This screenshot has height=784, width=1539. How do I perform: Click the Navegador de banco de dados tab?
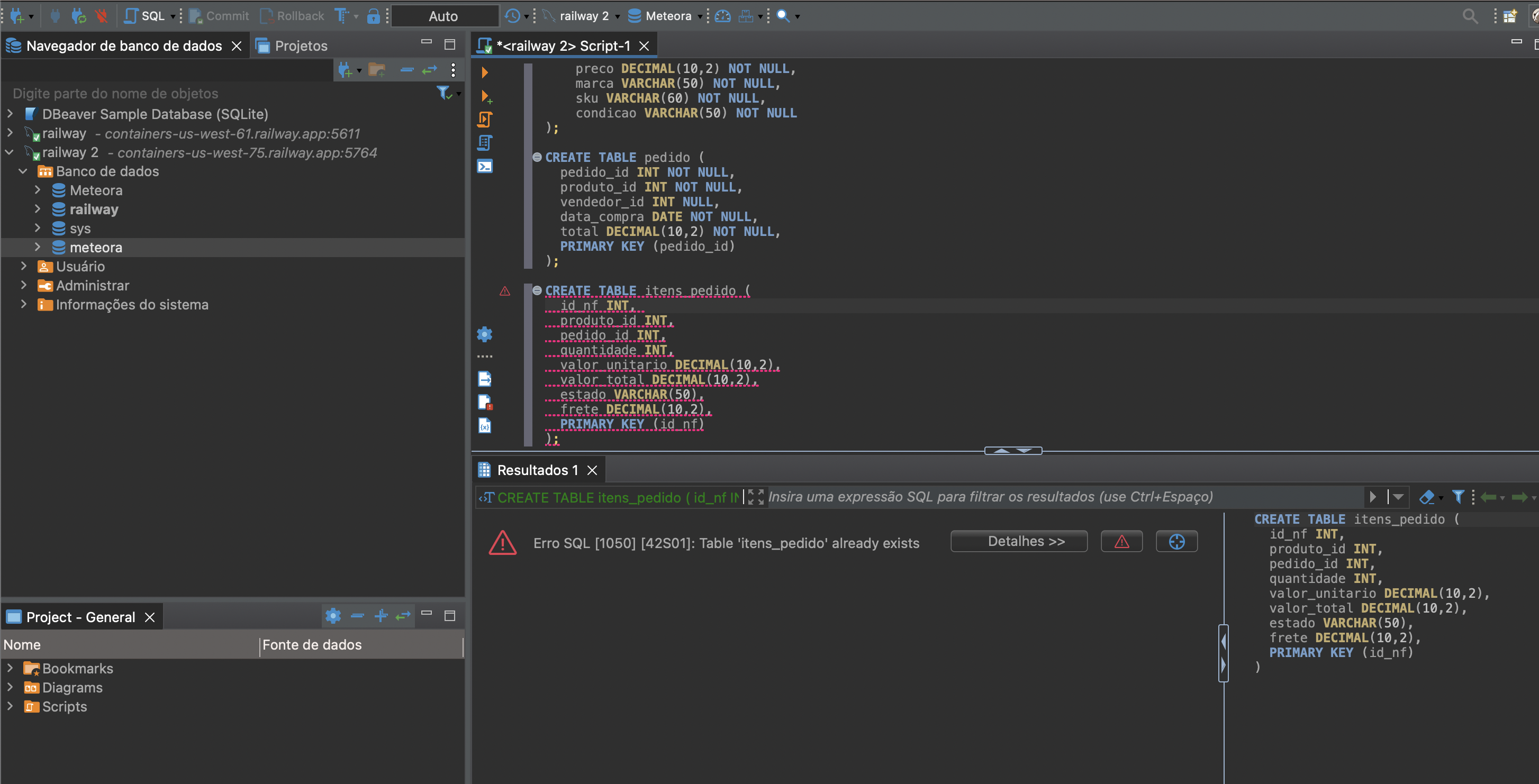click(x=119, y=45)
